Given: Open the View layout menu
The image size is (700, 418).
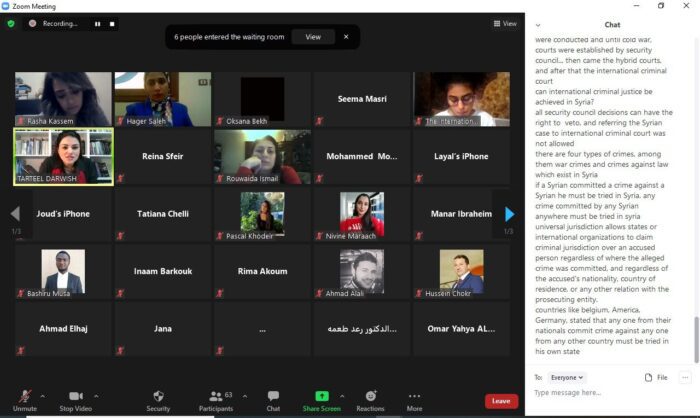Looking at the screenshot, I should pyautogui.click(x=505, y=23).
